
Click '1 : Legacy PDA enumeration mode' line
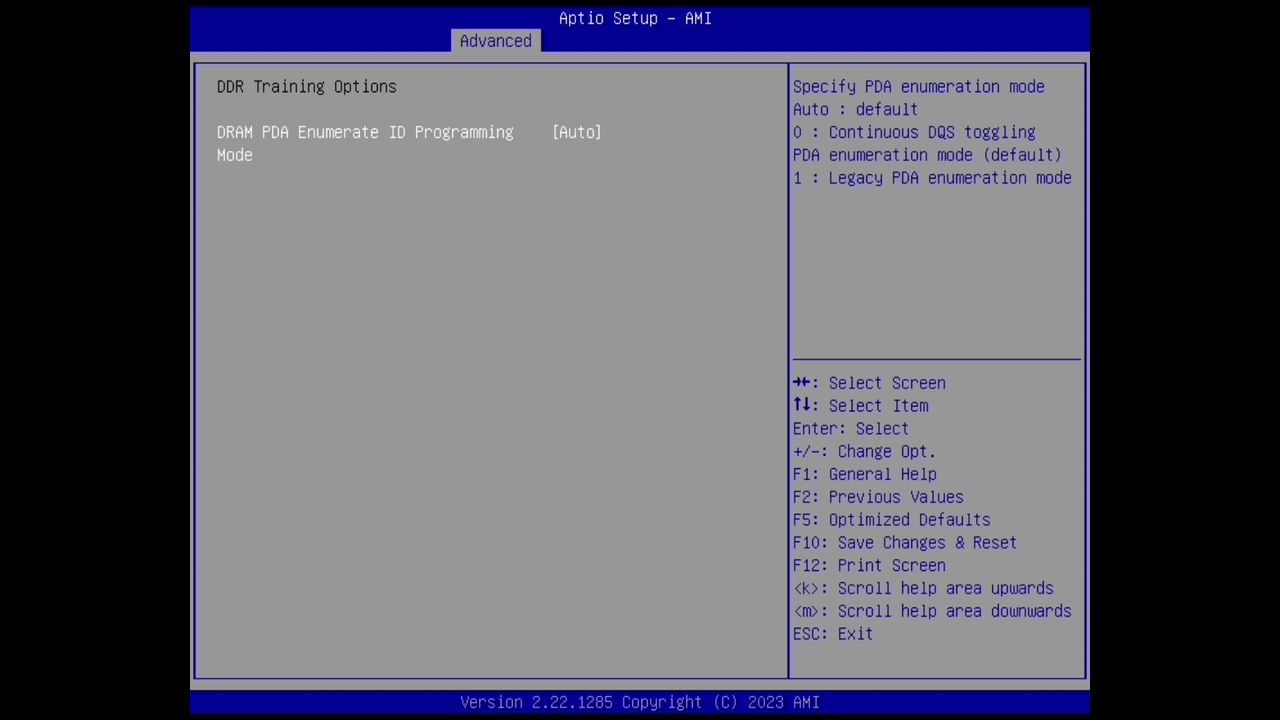pos(932,178)
